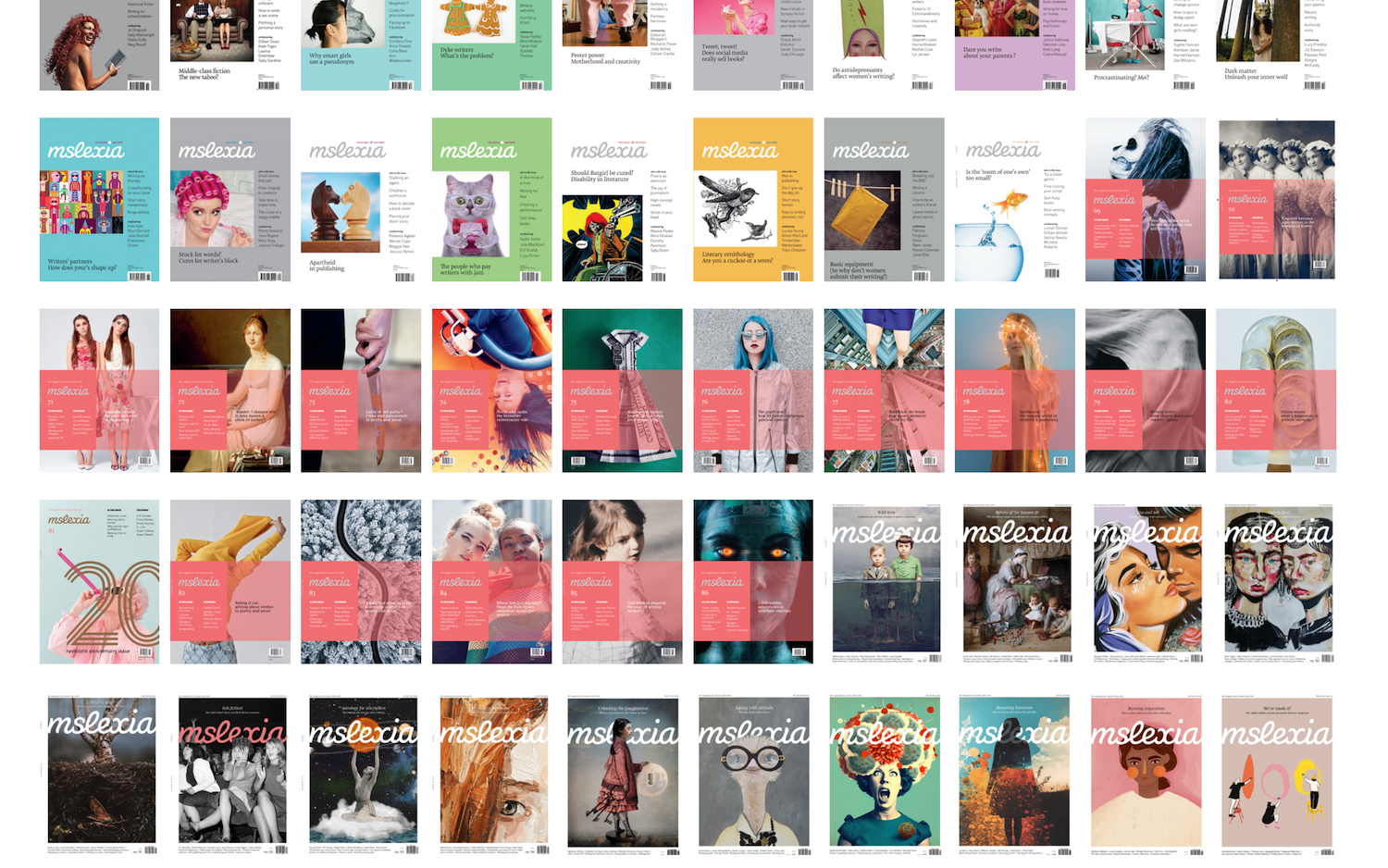The width and height of the screenshot is (1388, 868).
Task: Select the 'Why smart girls use a pseudonym' cover
Action: pyautogui.click(x=361, y=44)
